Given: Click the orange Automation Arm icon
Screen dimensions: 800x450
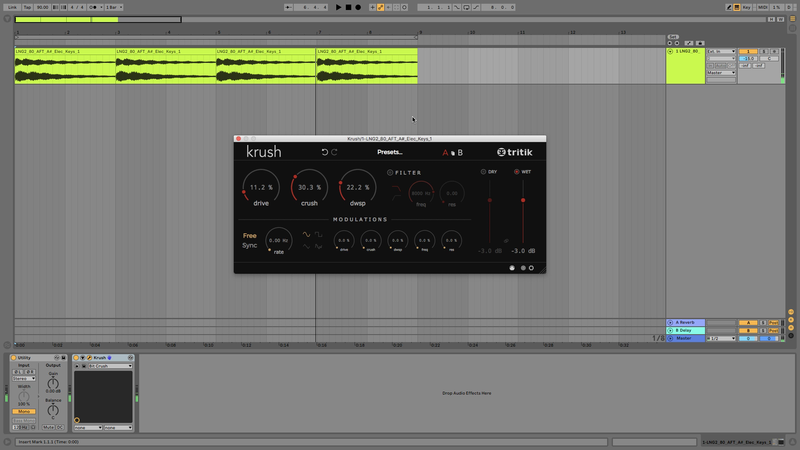Looking at the screenshot, I should [x=381, y=7].
